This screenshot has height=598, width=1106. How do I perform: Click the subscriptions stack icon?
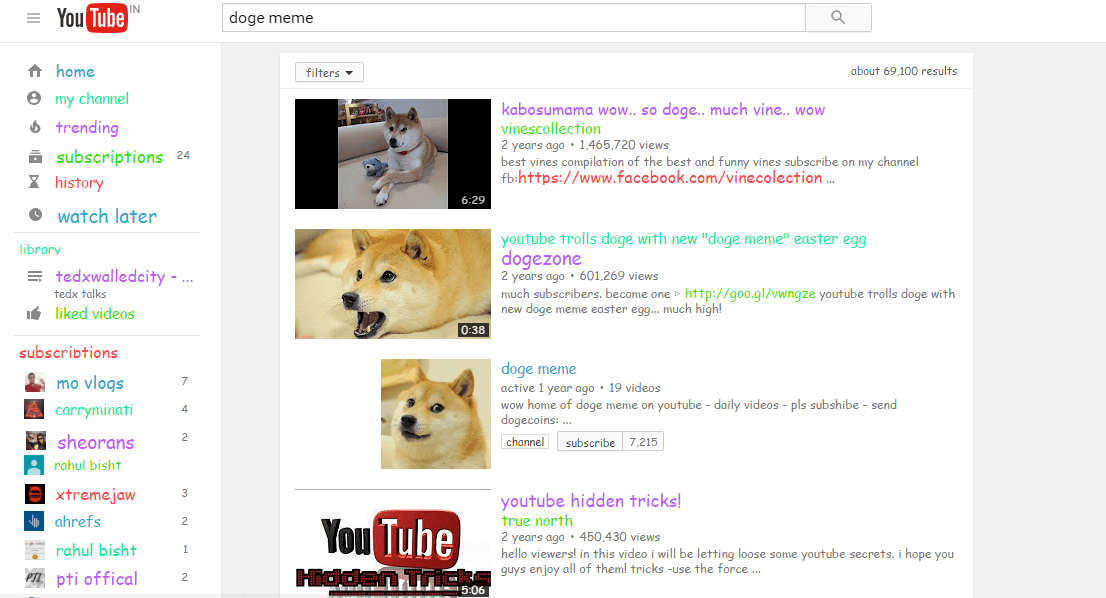35,157
